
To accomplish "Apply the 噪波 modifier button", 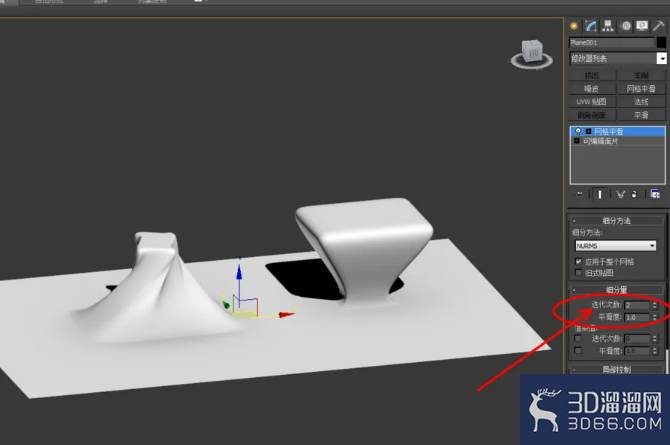I will (x=592, y=88).
